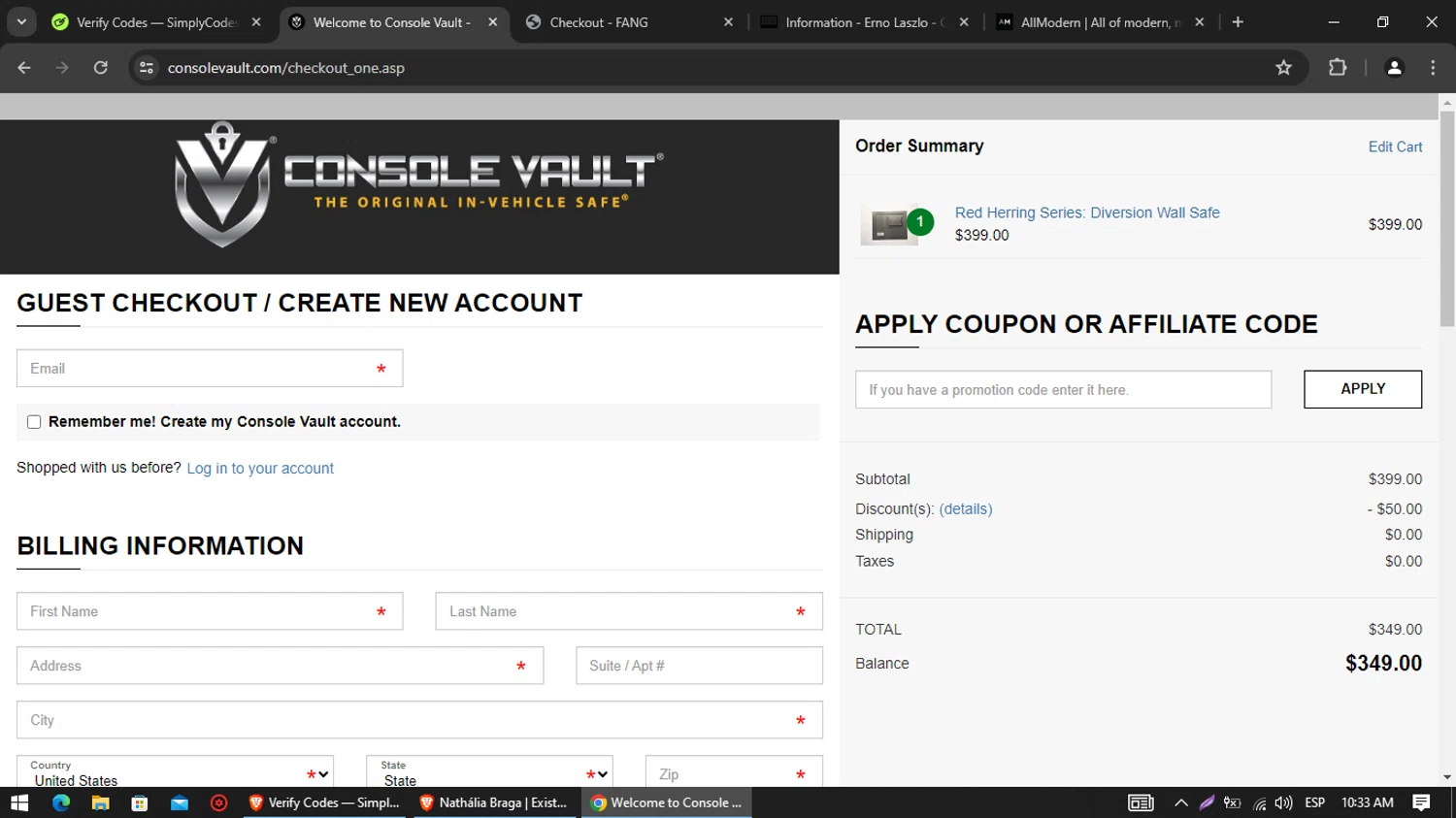The width and height of the screenshot is (1456, 818).
Task: Switch to Nathália Braga Brave window
Action: (x=496, y=802)
